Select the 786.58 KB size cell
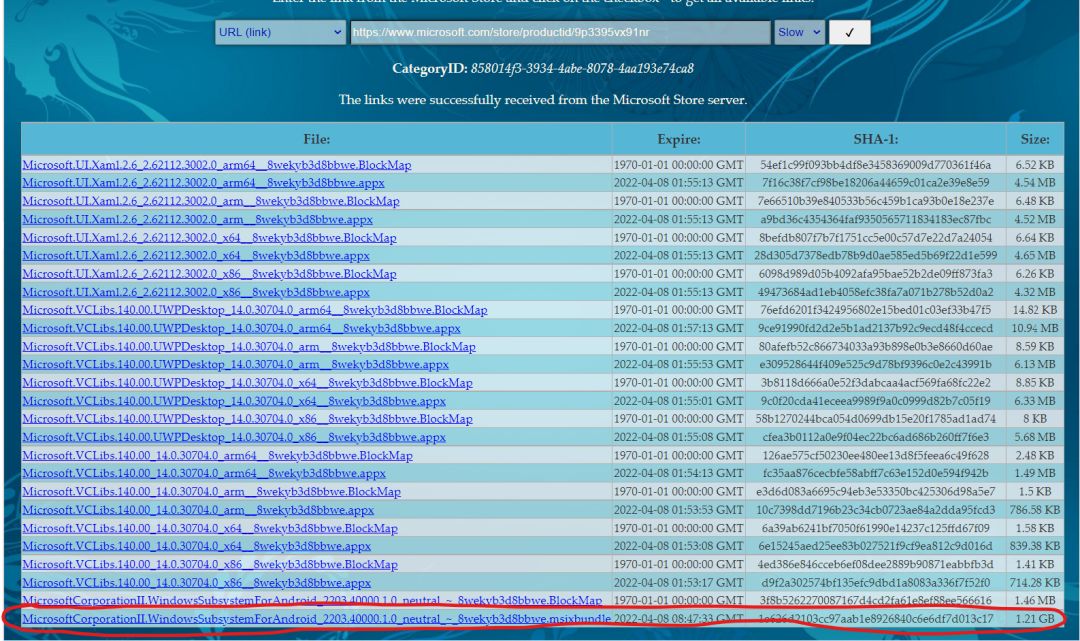 1035,510
